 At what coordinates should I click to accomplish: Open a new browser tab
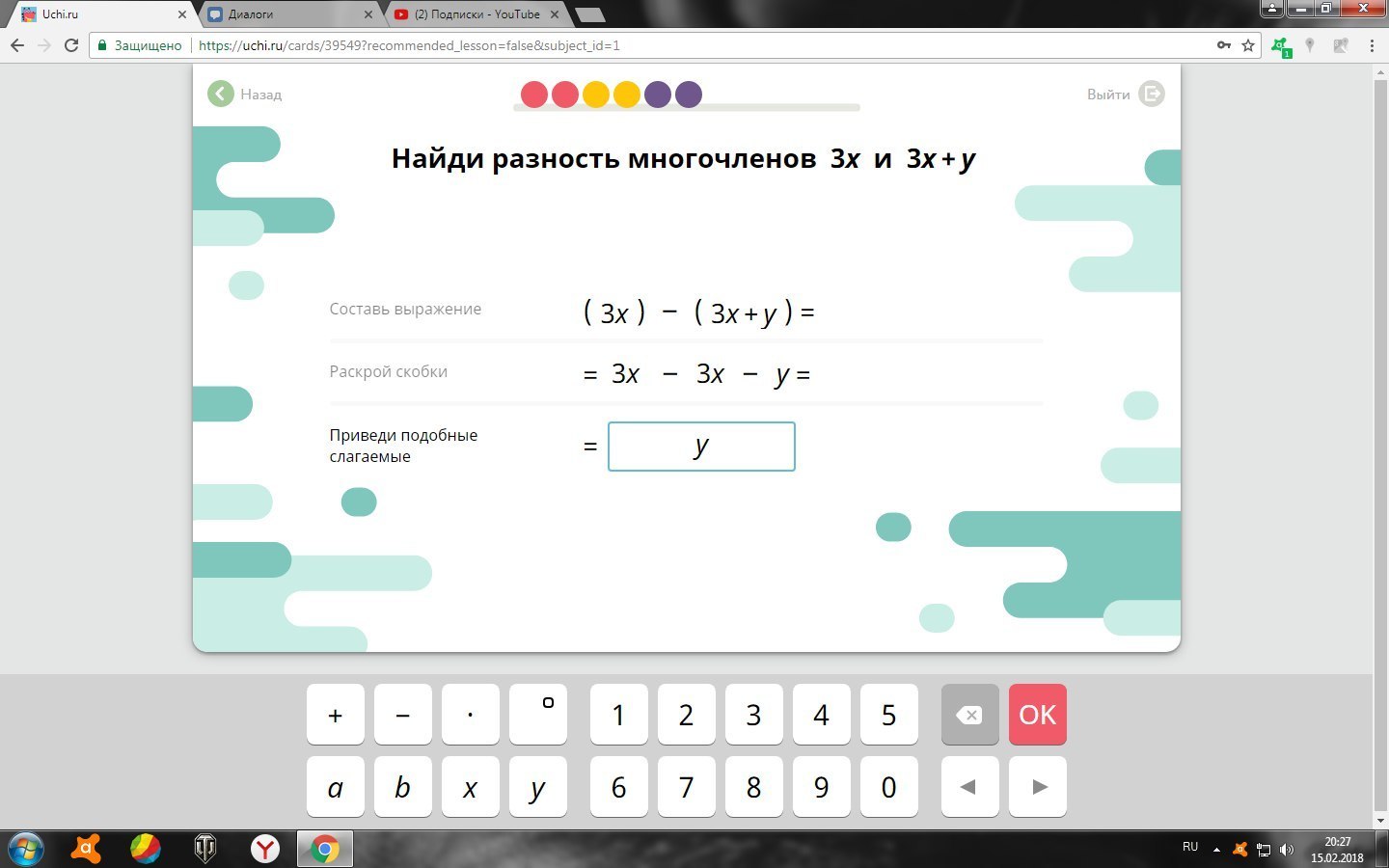(x=589, y=14)
